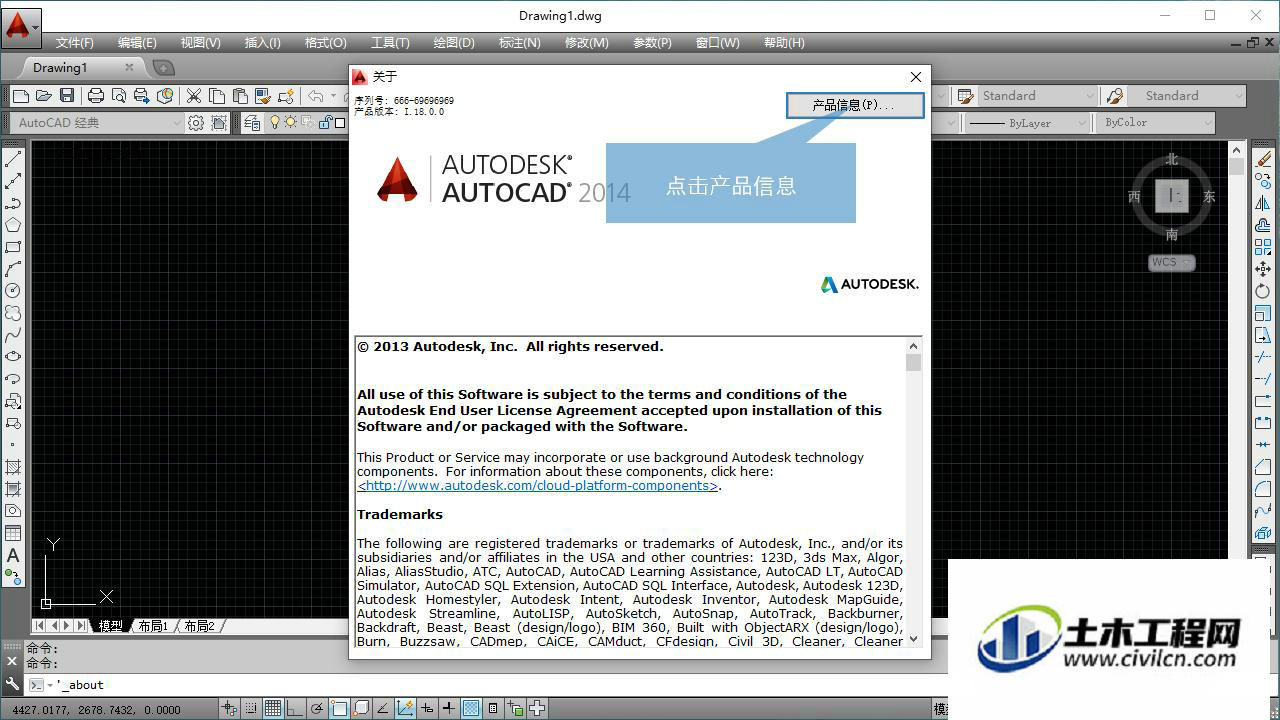Click the Plot printer icon
This screenshot has width=1280, height=720.
[x=96, y=96]
